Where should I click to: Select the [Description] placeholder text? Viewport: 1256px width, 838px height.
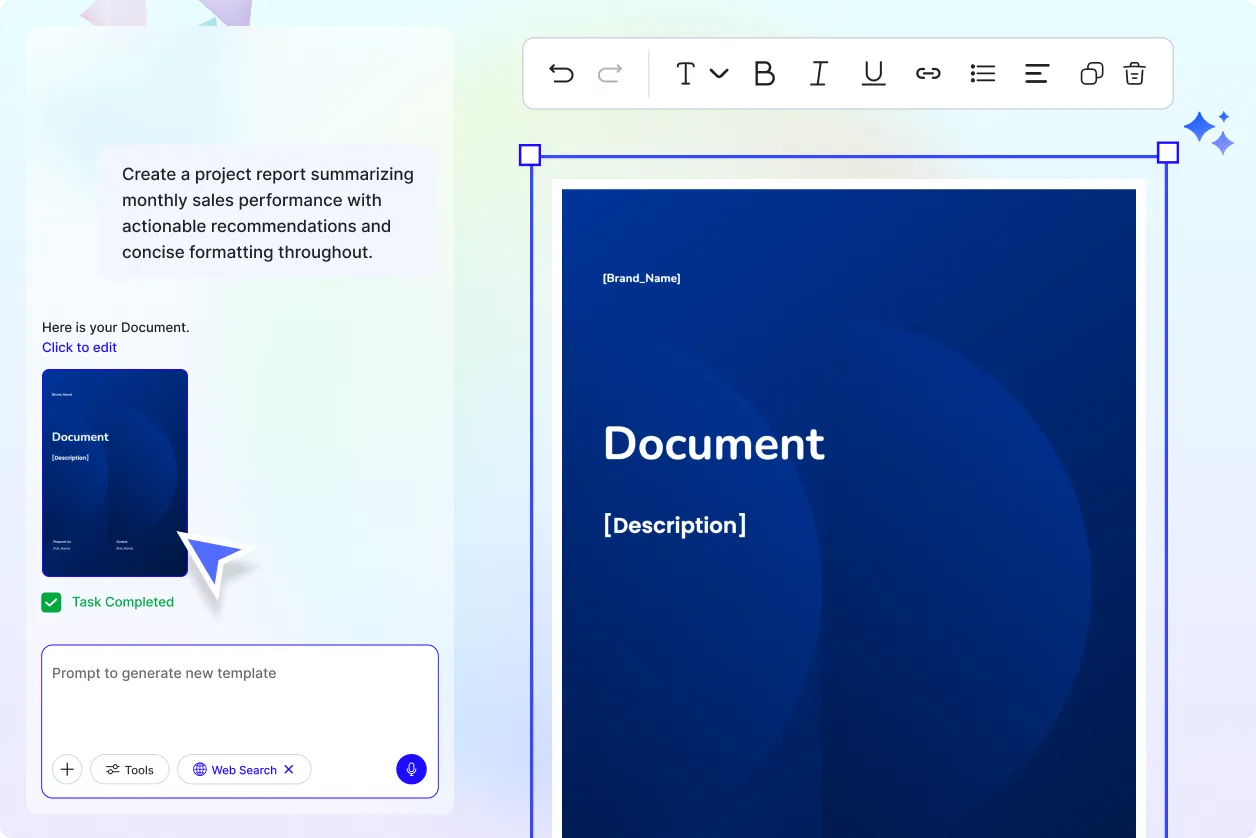675,525
